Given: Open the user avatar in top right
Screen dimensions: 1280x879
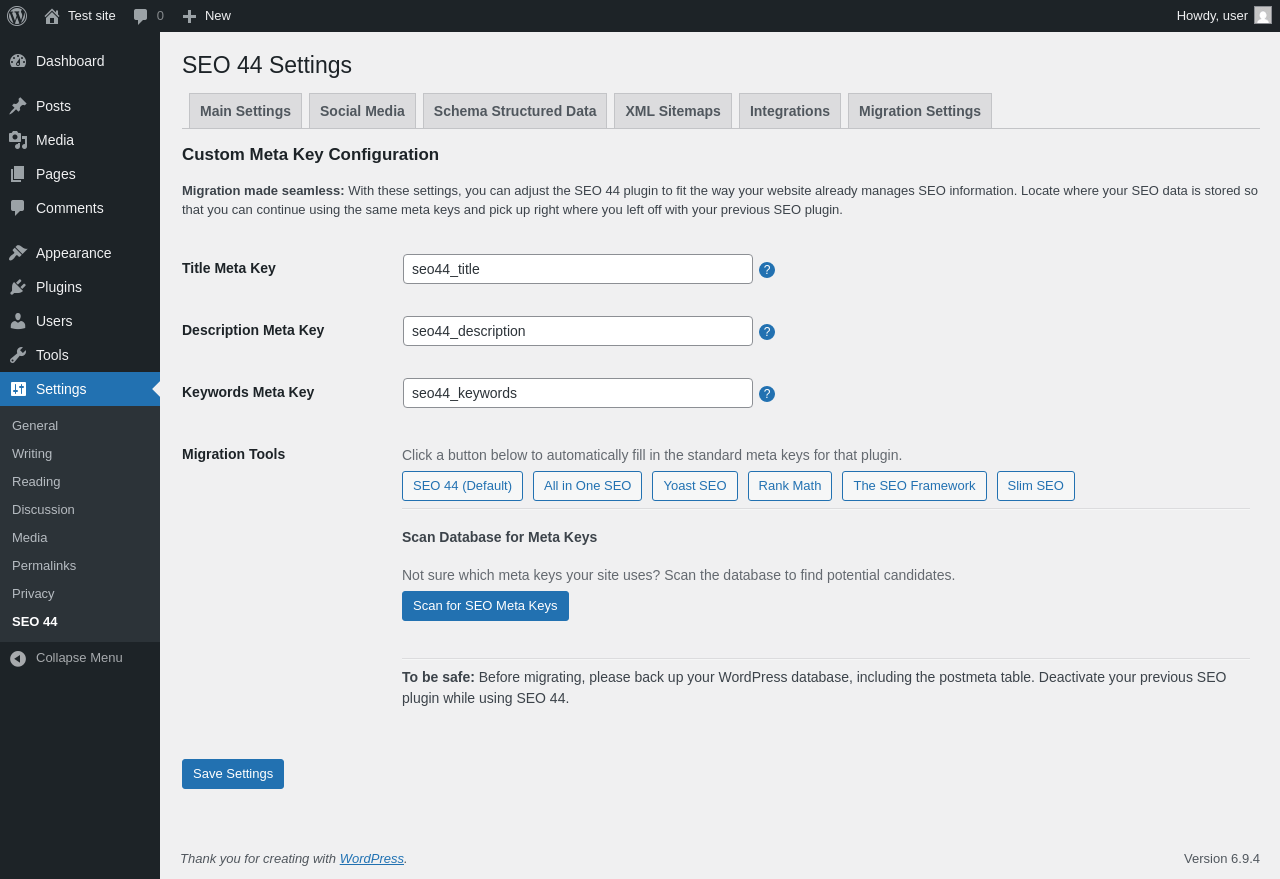Looking at the screenshot, I should (1263, 15).
